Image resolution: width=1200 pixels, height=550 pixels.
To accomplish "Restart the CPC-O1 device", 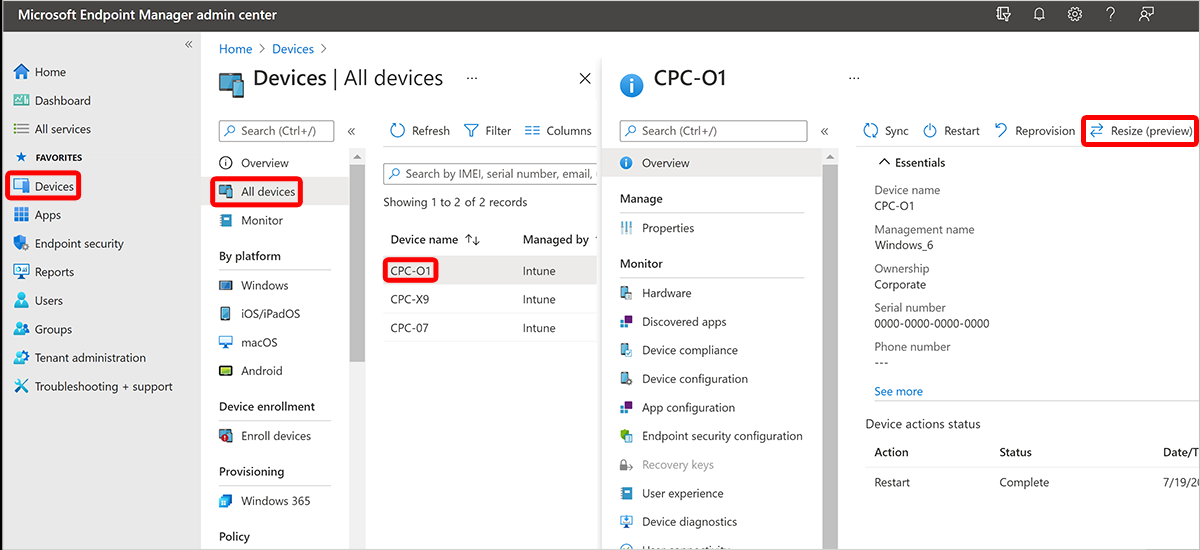I will point(951,131).
